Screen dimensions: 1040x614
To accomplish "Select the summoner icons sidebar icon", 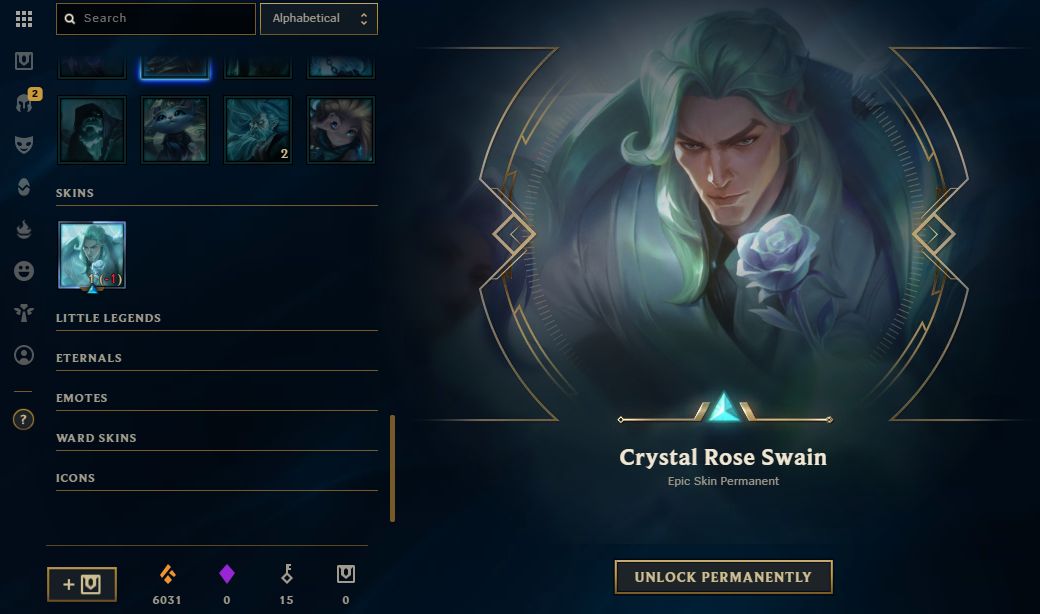I will point(24,355).
